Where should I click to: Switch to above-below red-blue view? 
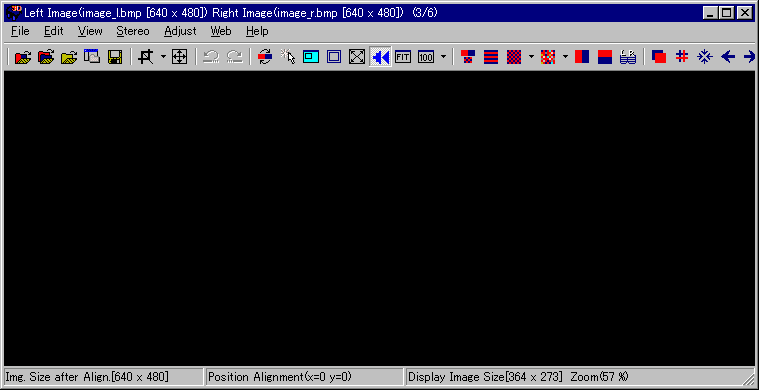[605, 57]
